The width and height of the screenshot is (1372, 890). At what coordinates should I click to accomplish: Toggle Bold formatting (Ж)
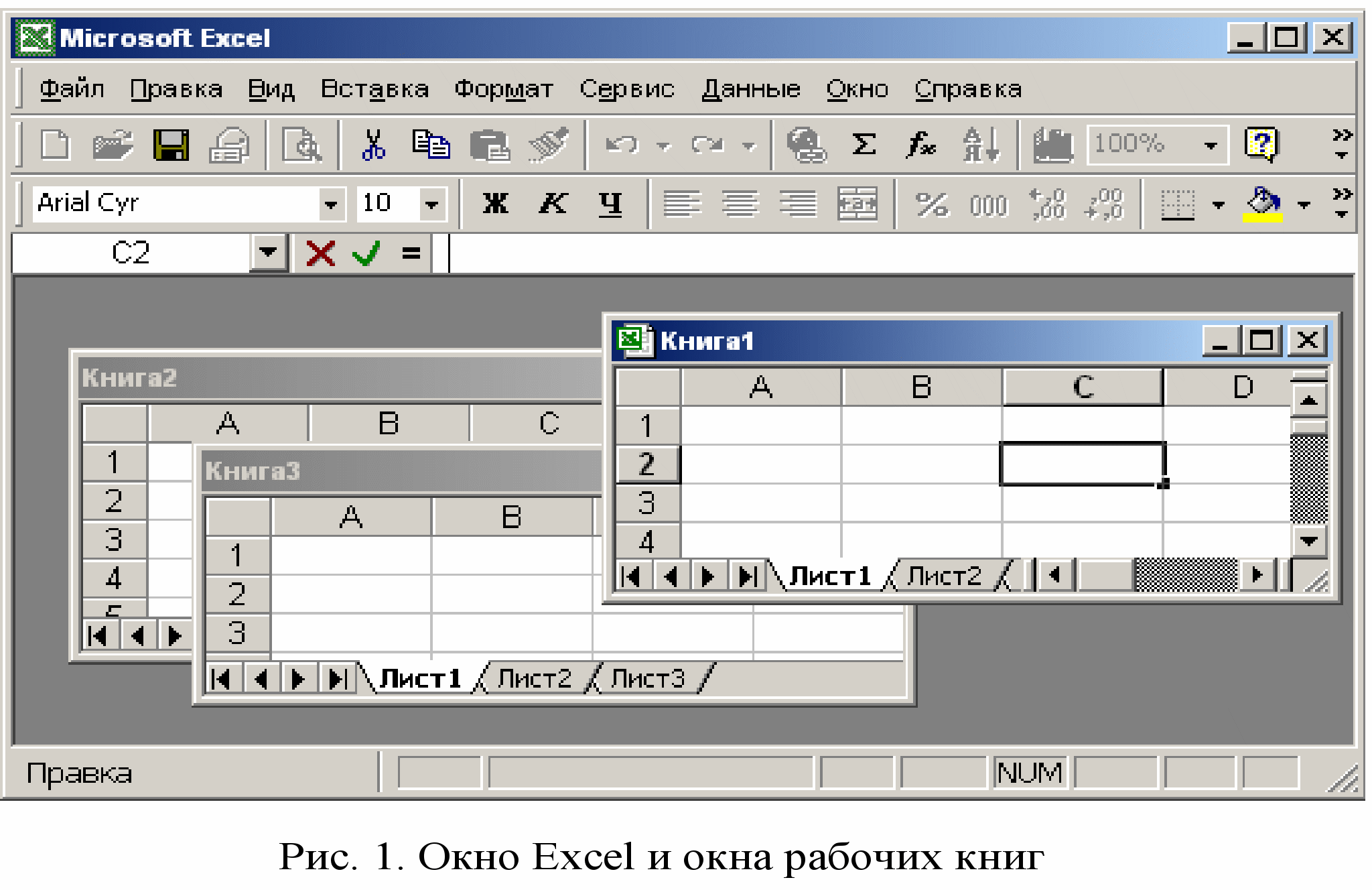(496, 203)
